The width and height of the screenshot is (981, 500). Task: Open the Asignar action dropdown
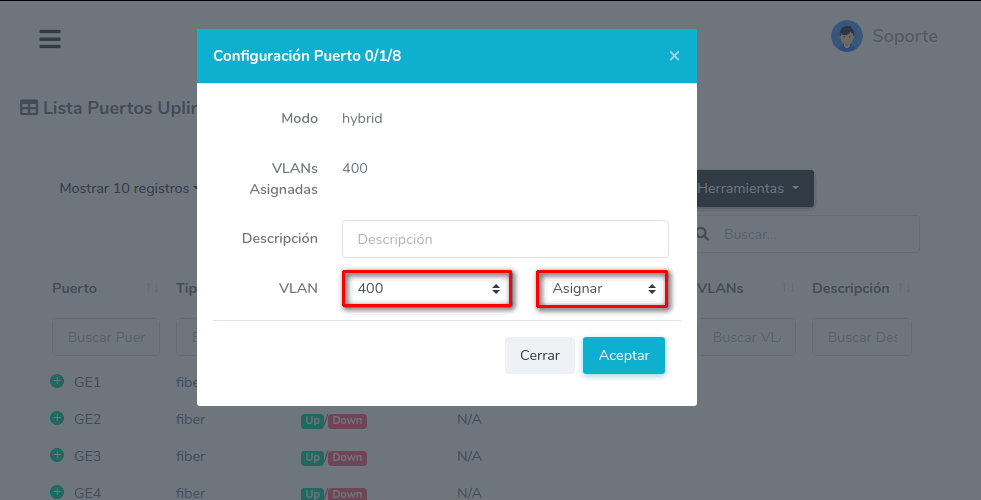602,288
